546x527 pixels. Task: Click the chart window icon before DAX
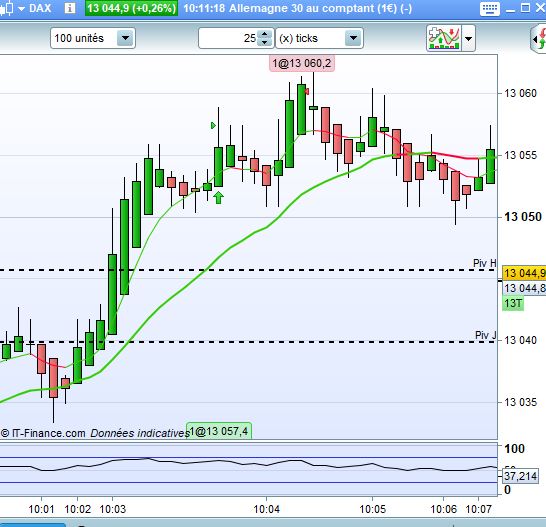point(7,8)
